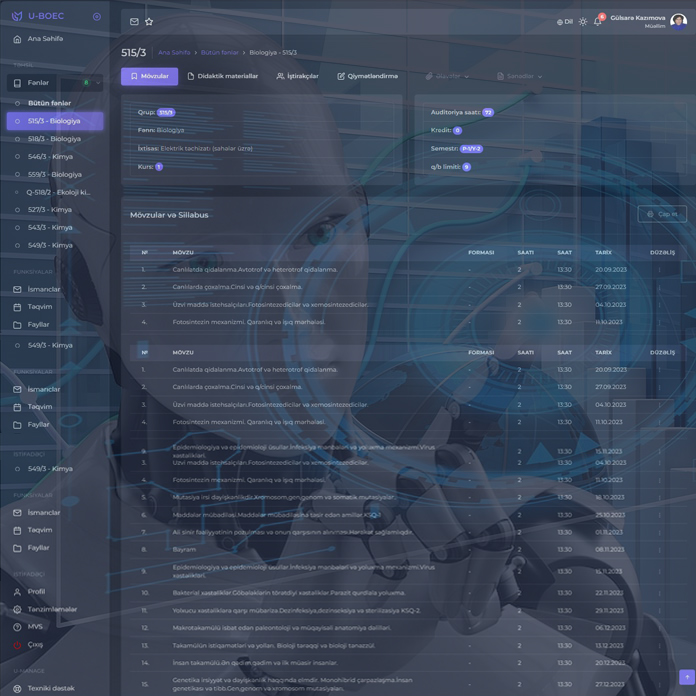This screenshot has height=696, width=696.
Task: Click the scroll-to-top button at bottom right
Action: click(x=686, y=678)
